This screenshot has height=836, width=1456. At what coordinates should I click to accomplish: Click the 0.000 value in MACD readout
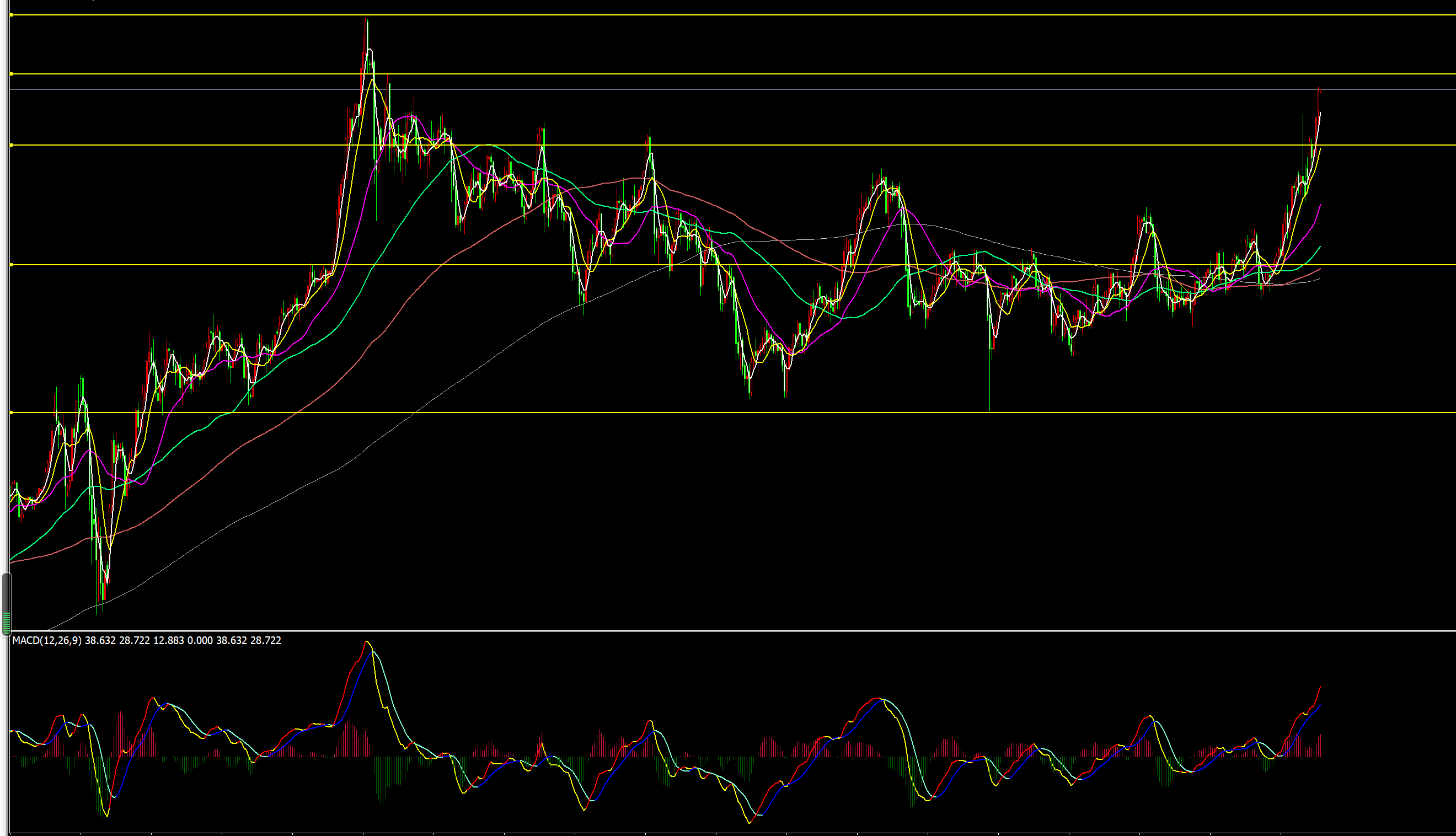point(200,640)
